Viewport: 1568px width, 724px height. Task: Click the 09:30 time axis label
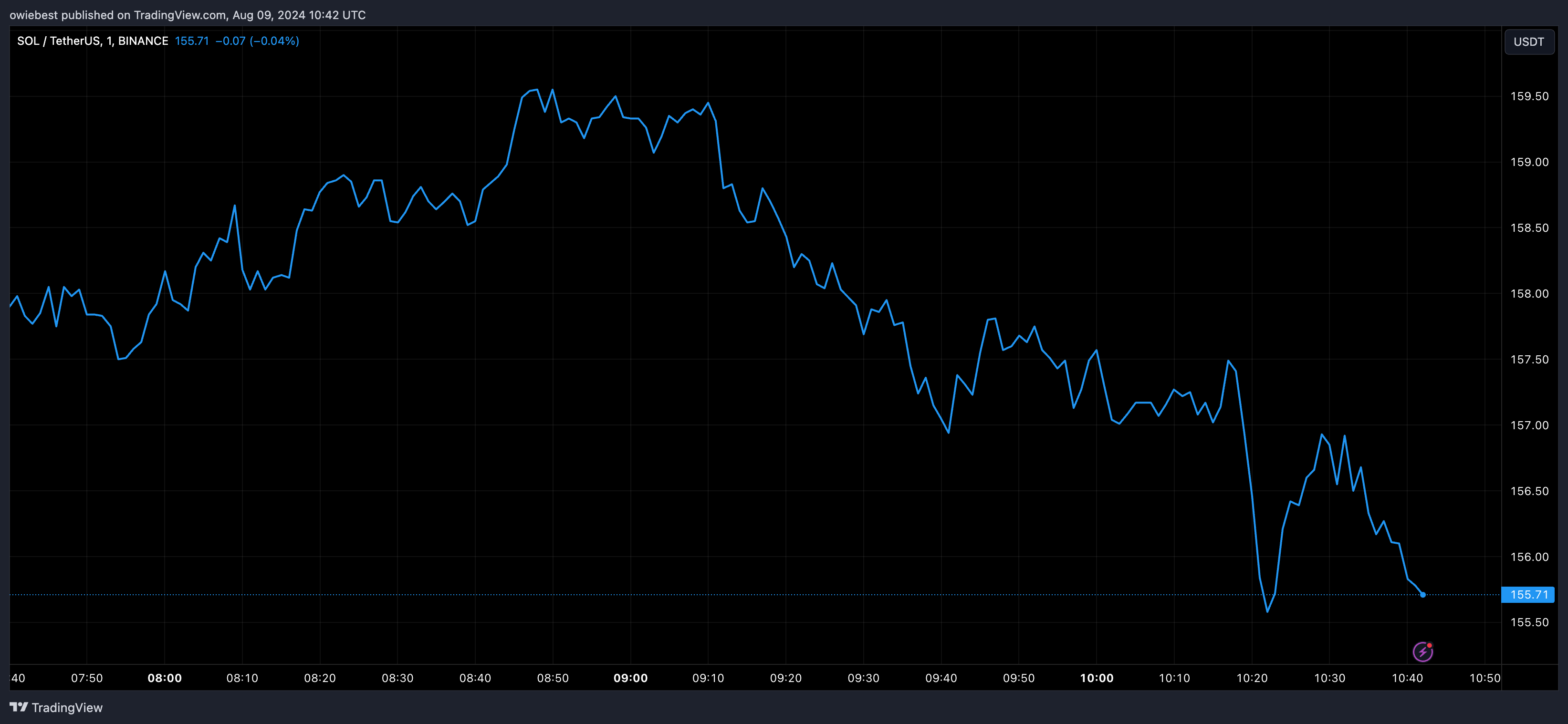pos(864,678)
